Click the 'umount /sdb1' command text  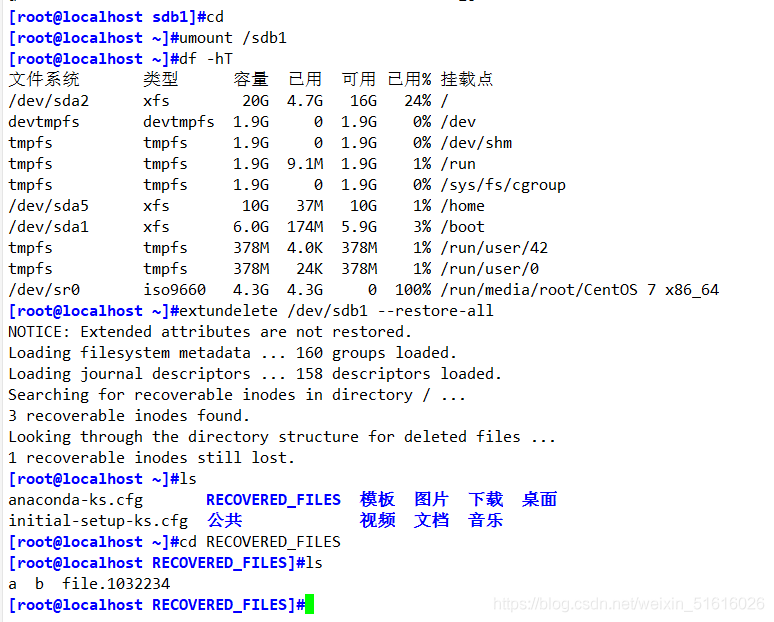(x=233, y=38)
